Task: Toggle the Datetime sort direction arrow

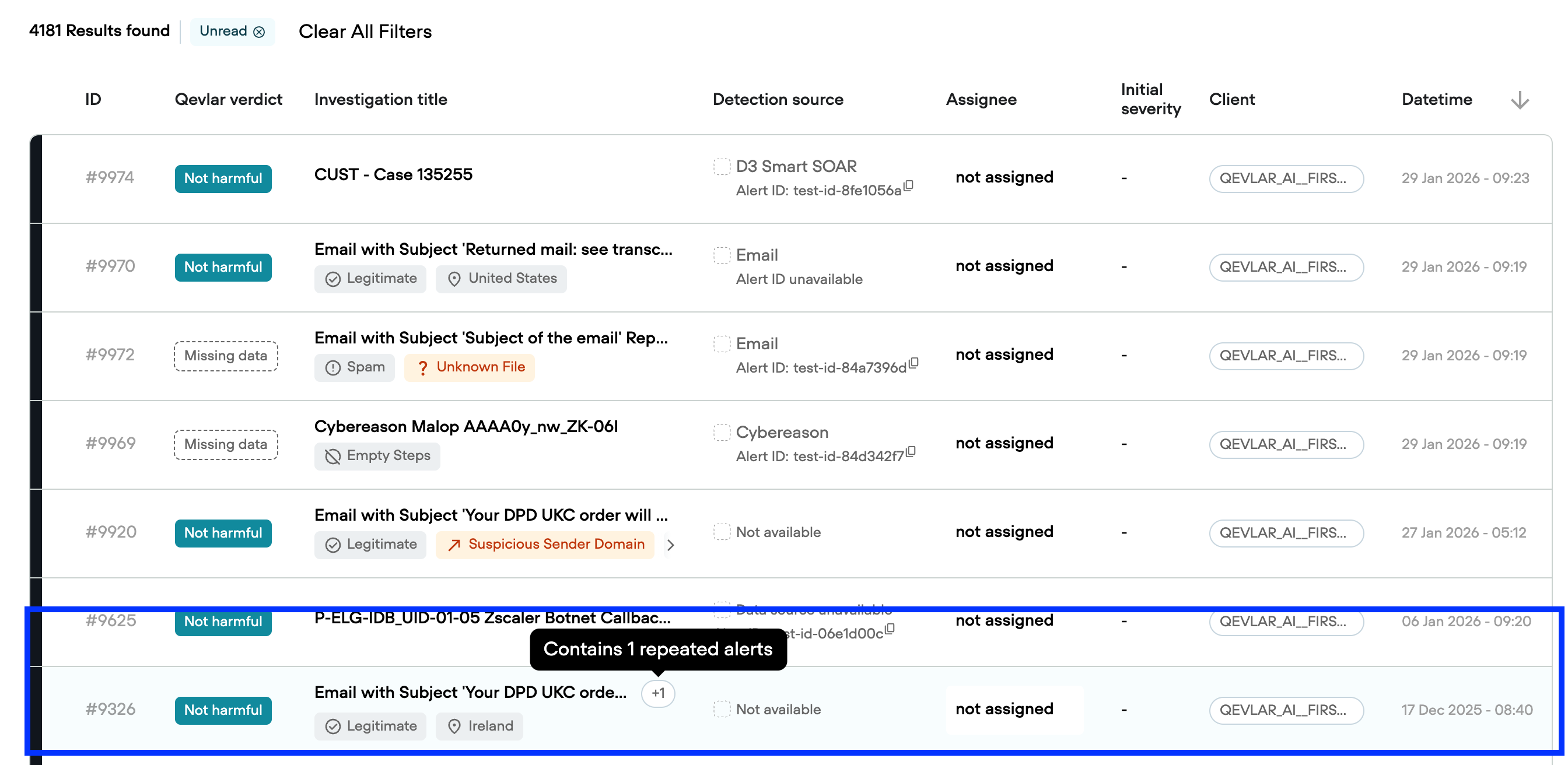Action: tap(1520, 99)
